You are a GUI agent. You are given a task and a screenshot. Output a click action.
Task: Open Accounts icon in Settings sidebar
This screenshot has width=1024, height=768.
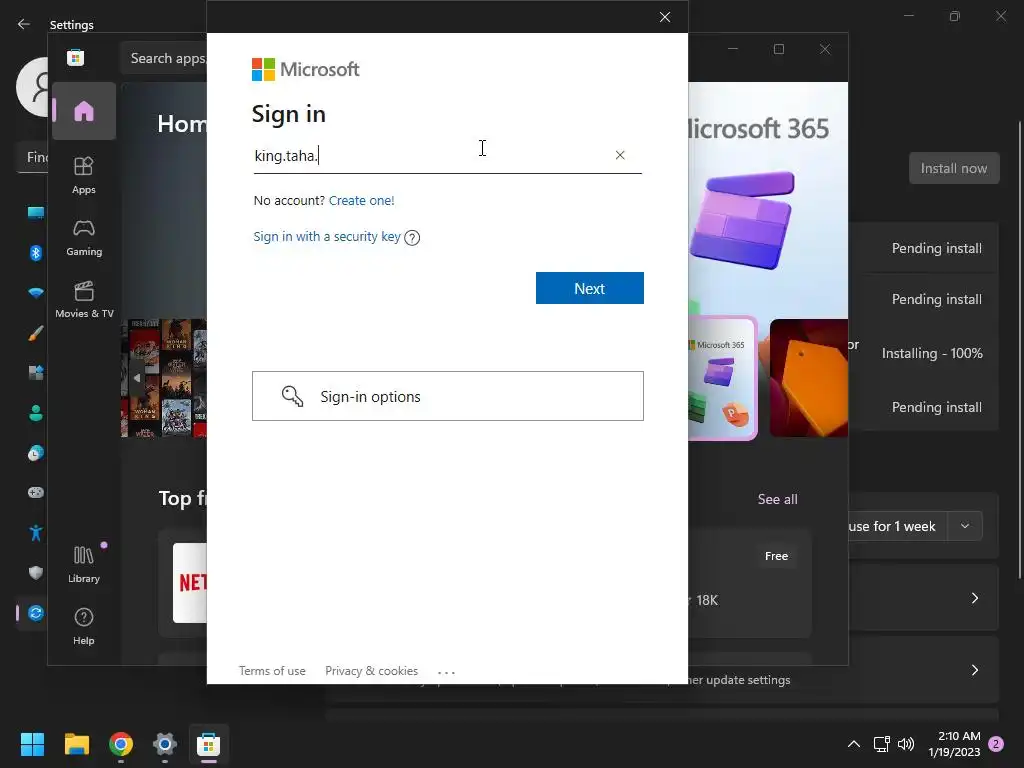(35, 413)
